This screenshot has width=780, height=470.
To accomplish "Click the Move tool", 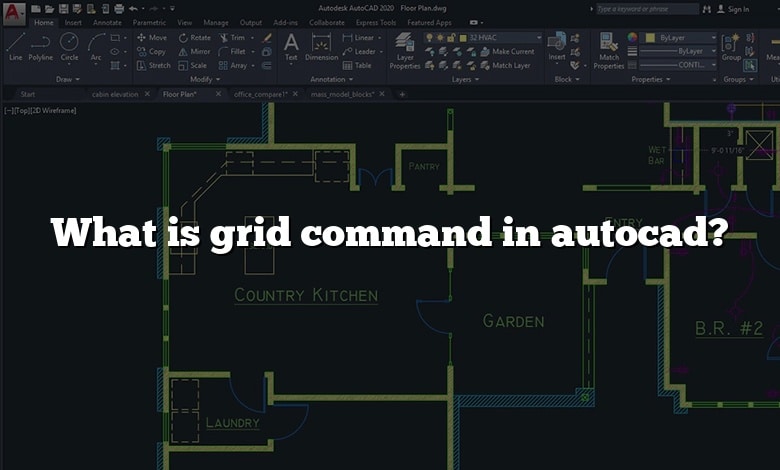I will click(152, 37).
